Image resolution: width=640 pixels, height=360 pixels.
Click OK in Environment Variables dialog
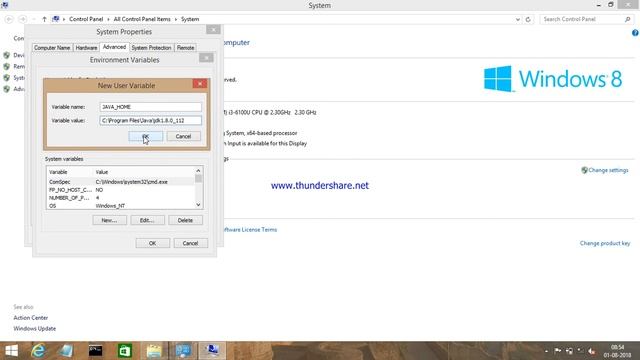click(153, 243)
